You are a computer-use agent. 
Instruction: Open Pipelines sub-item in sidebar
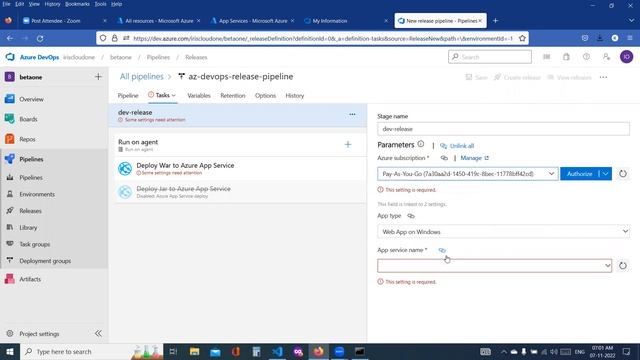(31, 178)
